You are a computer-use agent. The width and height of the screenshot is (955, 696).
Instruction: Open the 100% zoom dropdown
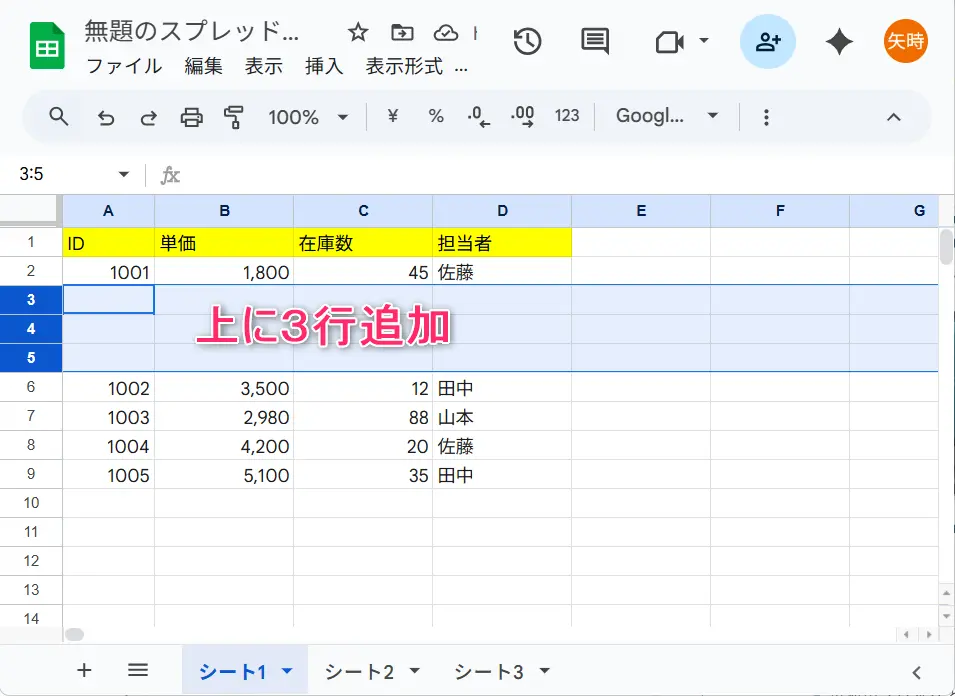pyautogui.click(x=308, y=117)
